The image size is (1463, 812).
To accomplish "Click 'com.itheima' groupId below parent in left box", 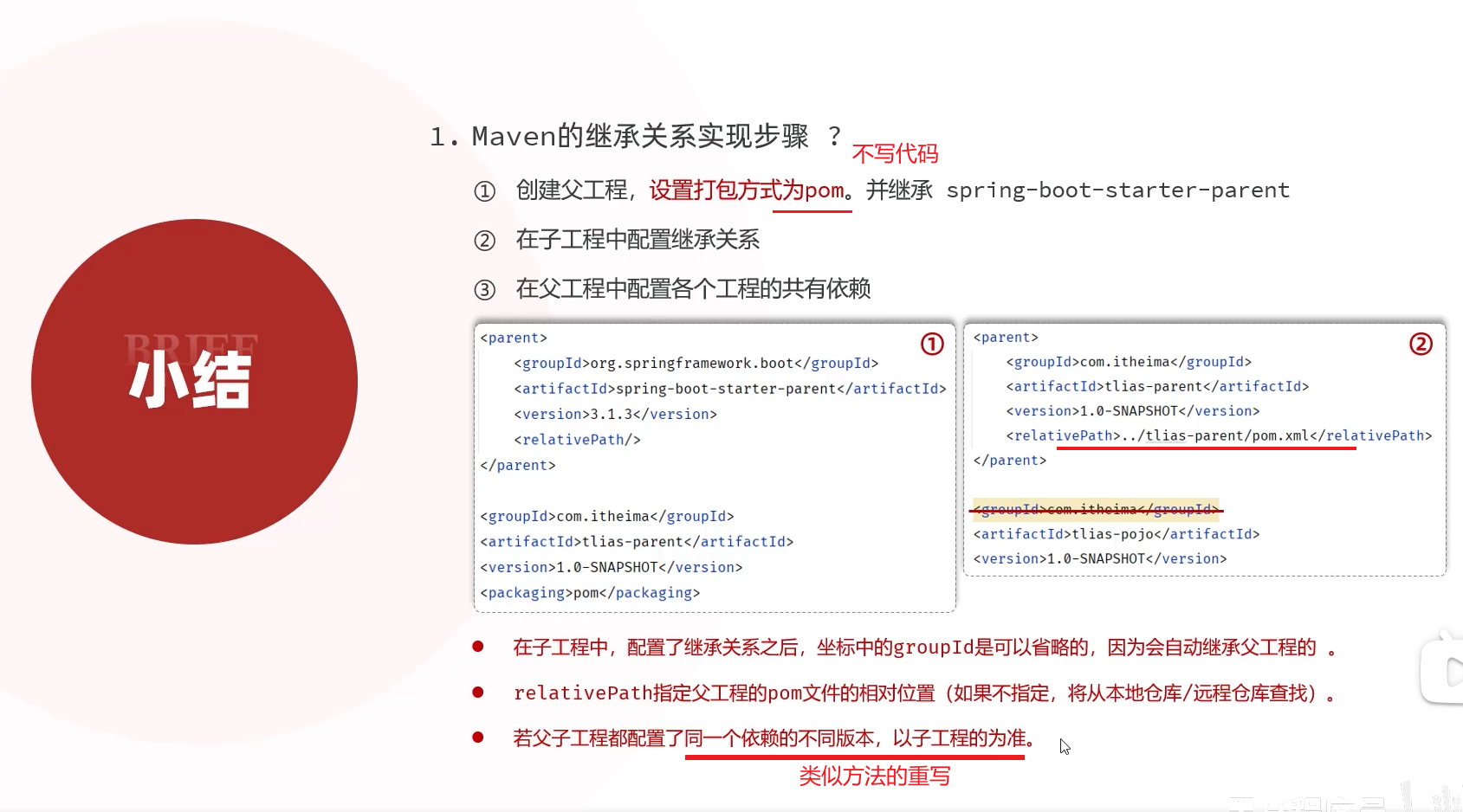I will pos(606,517).
